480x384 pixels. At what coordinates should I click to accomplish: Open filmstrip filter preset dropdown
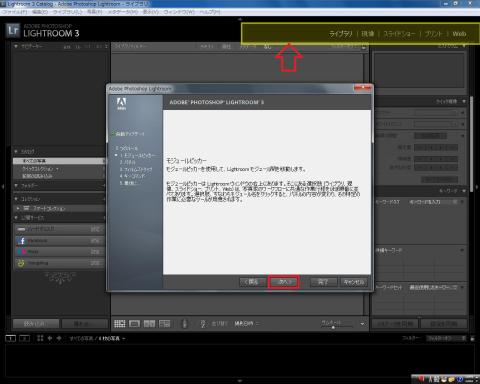click(x=446, y=338)
